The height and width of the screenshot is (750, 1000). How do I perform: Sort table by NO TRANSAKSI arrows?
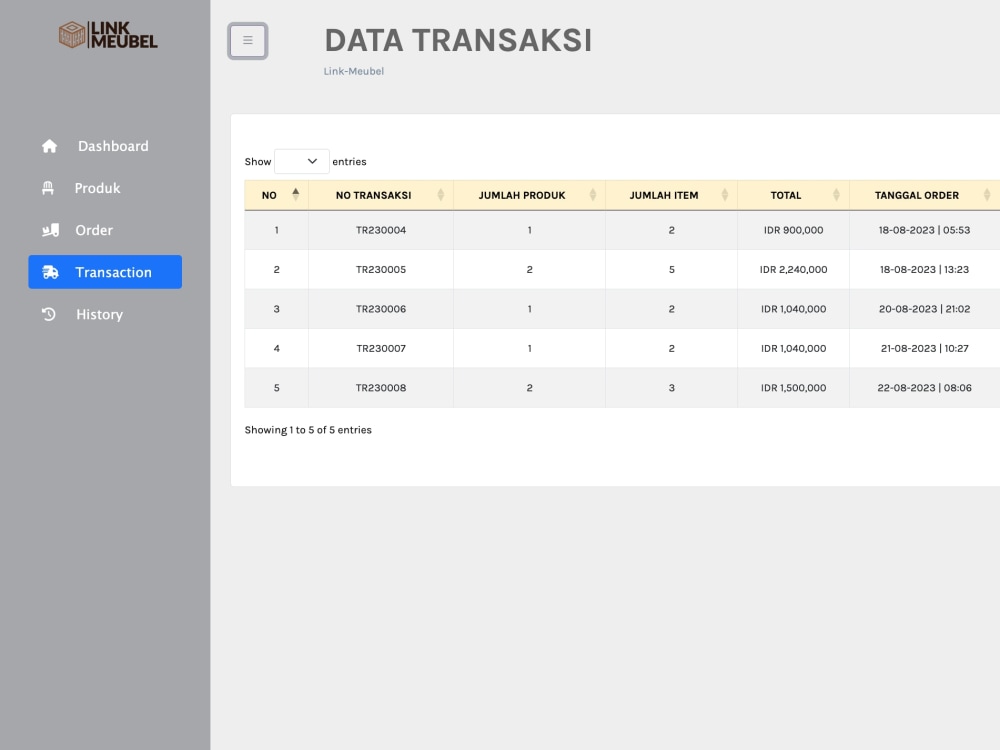441,195
